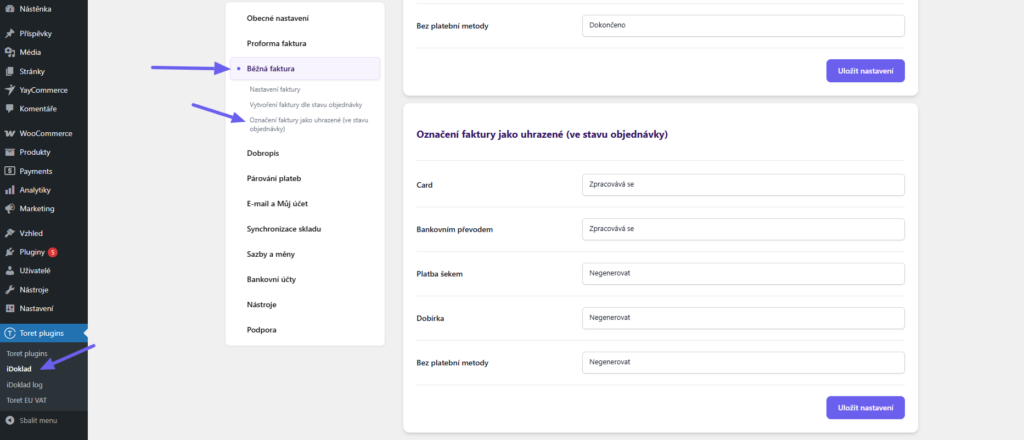Click the Card field label
Screen dimensions: 1024x440
coord(424,185)
